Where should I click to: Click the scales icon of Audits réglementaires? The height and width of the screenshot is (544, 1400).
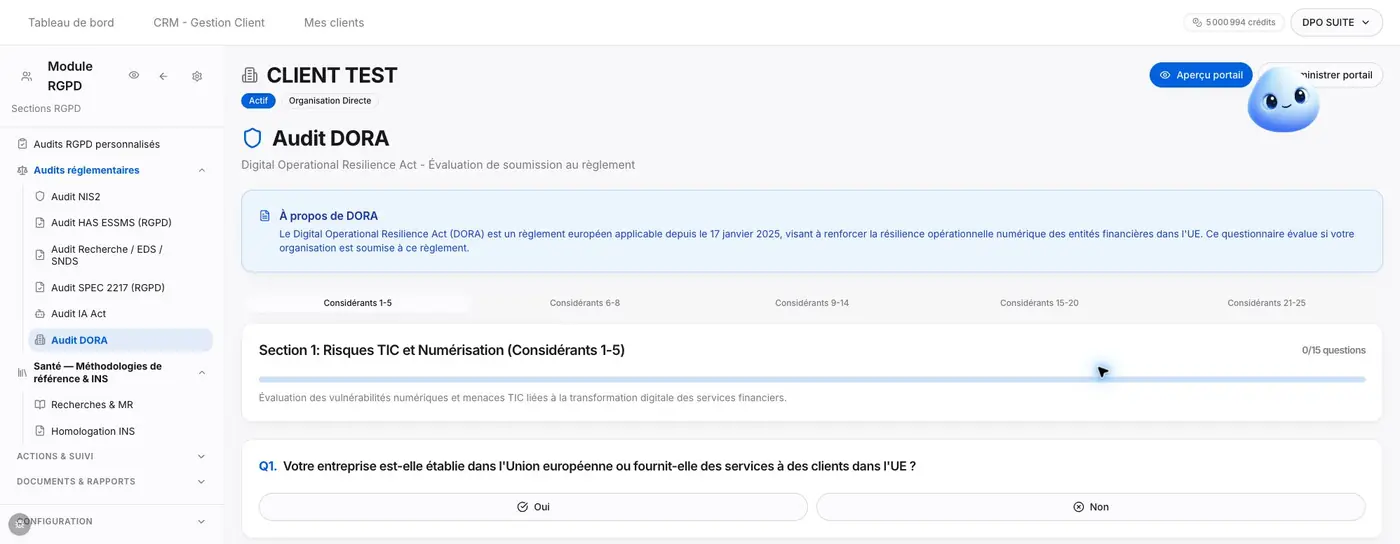[x=23, y=170]
